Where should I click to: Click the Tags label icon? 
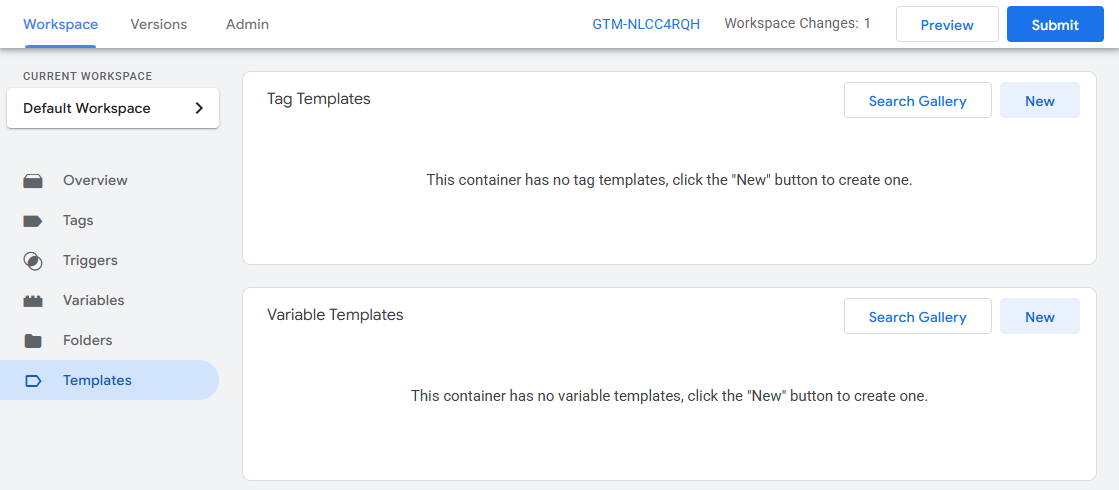click(x=33, y=221)
